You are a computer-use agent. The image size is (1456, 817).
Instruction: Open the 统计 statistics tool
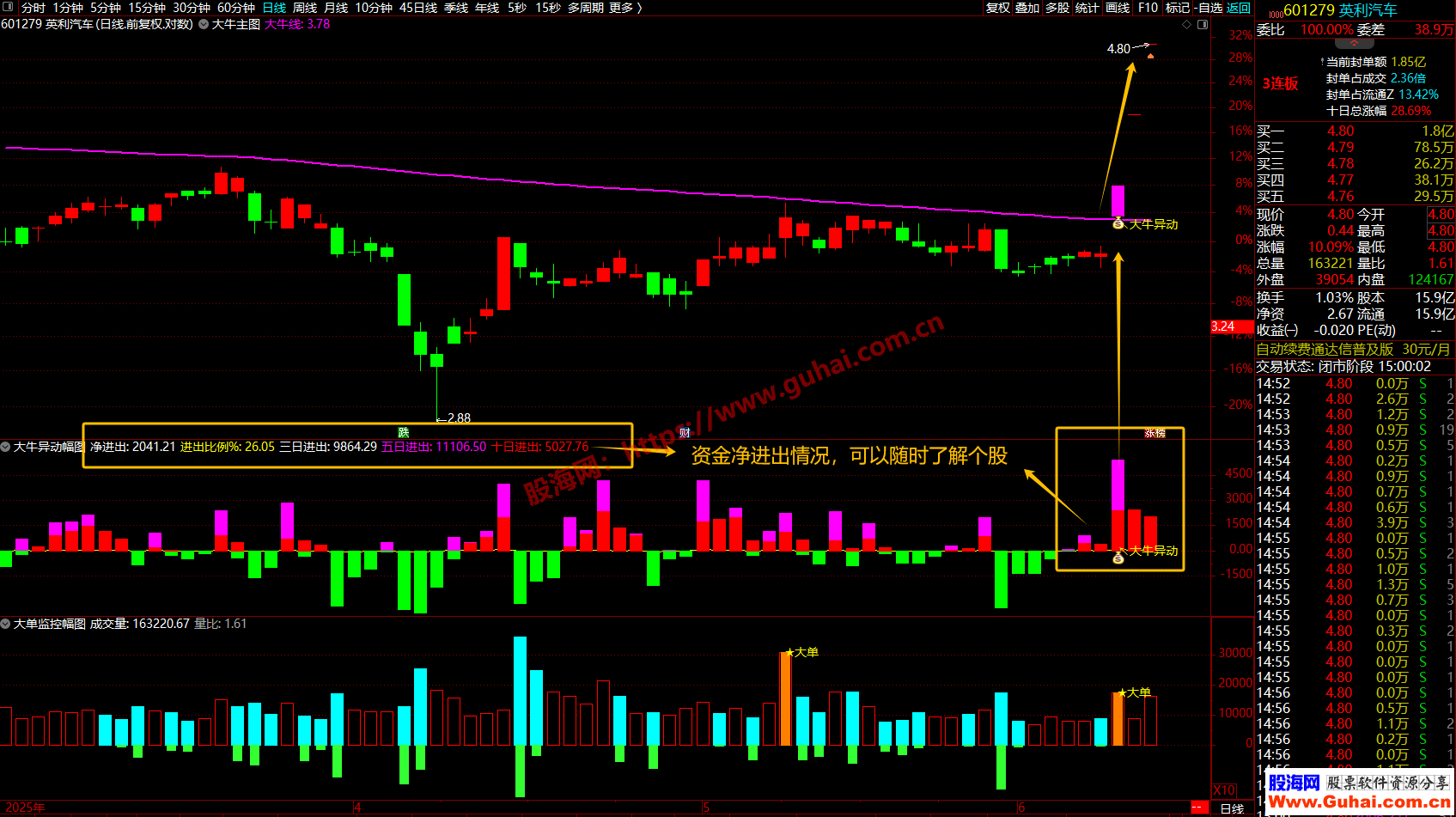tap(1087, 8)
